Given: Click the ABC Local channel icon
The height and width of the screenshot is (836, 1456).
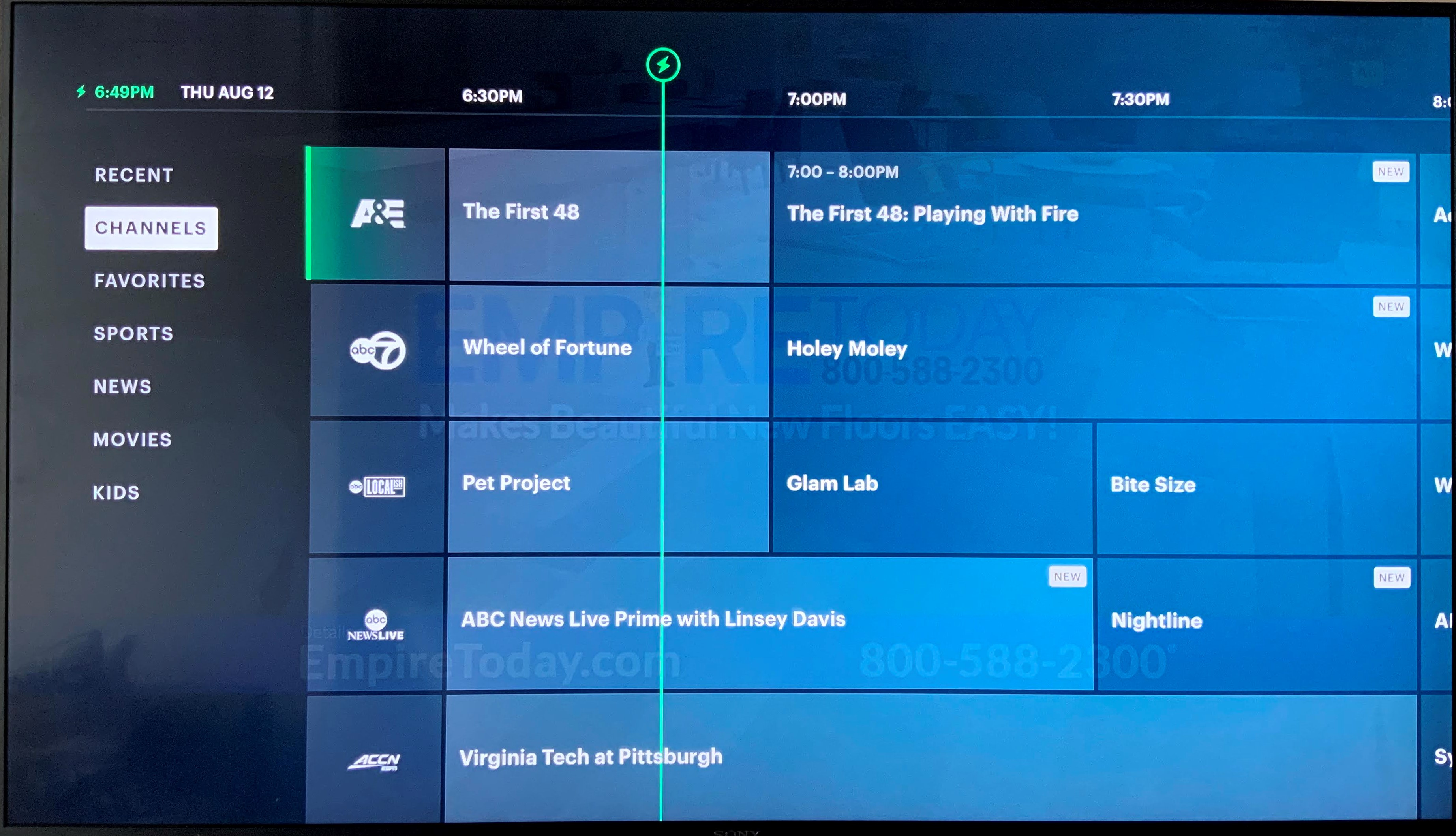Looking at the screenshot, I should tap(377, 484).
